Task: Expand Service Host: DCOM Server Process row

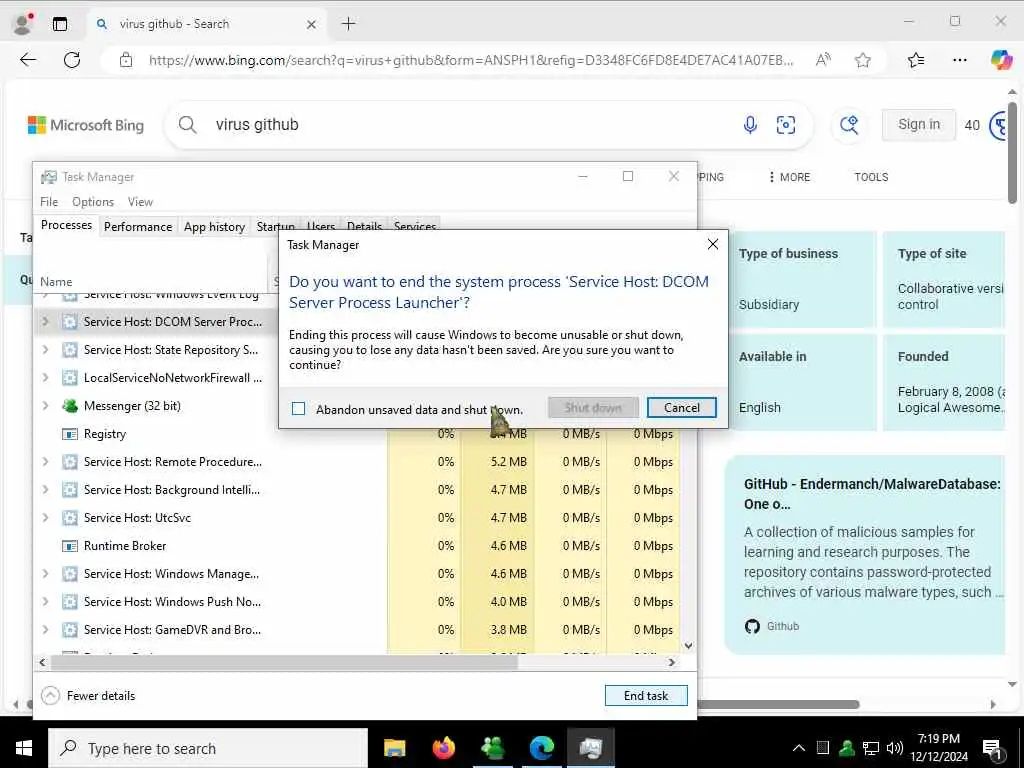Action: pos(45,321)
